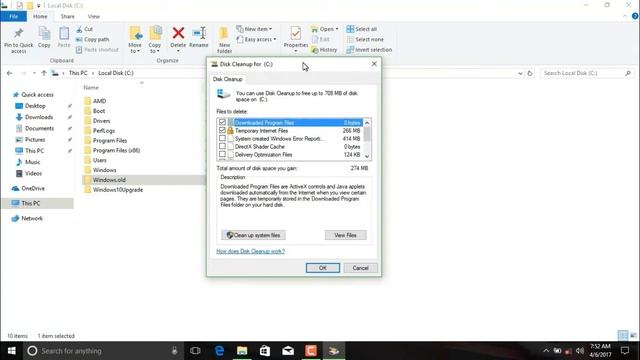Select the Program Files (x86) folder
The image size is (640, 360).
[116, 150]
